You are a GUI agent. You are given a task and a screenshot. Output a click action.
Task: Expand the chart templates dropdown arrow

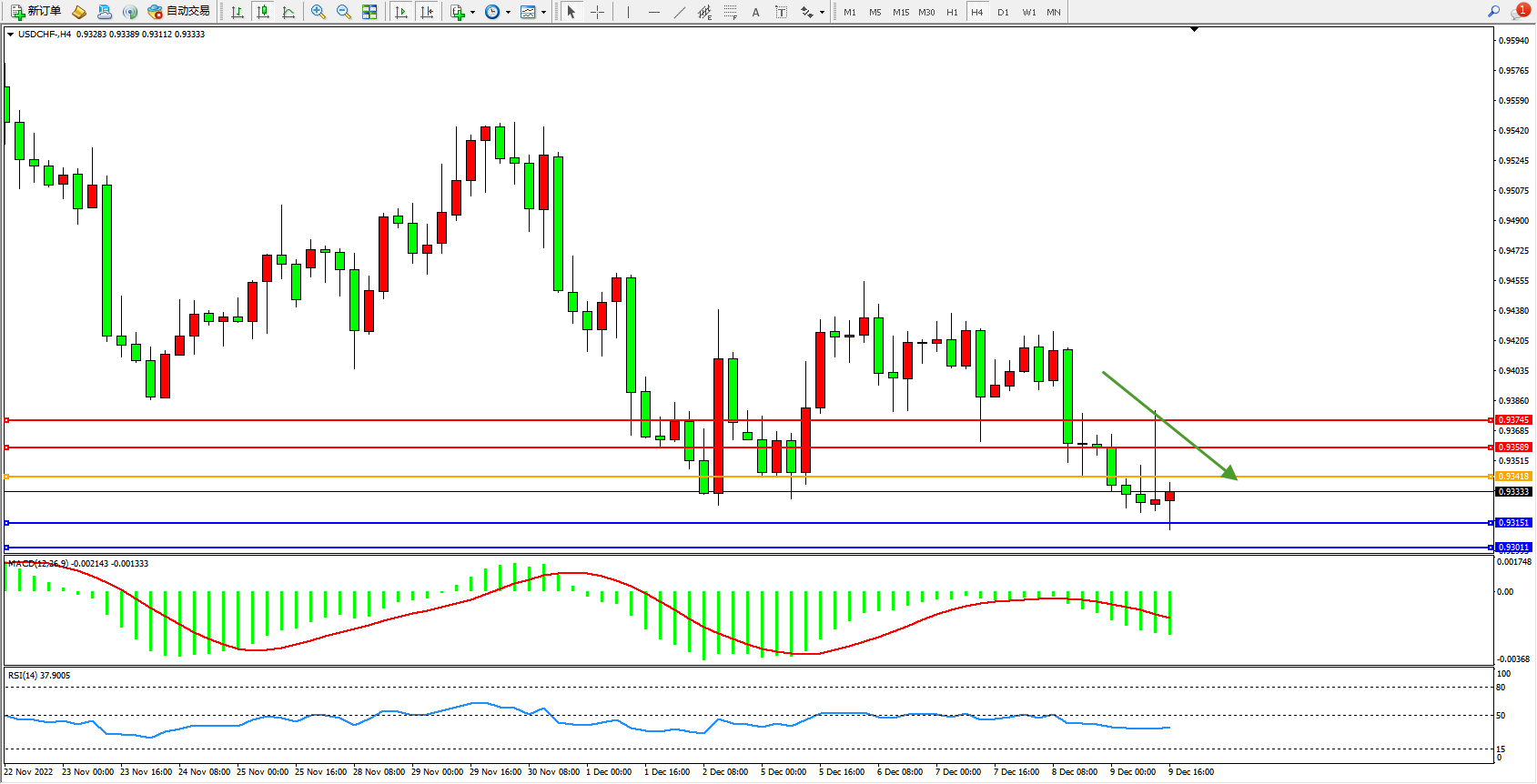pos(543,13)
